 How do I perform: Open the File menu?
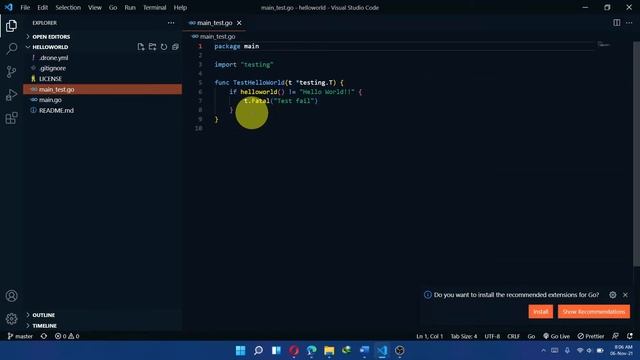click(25, 7)
